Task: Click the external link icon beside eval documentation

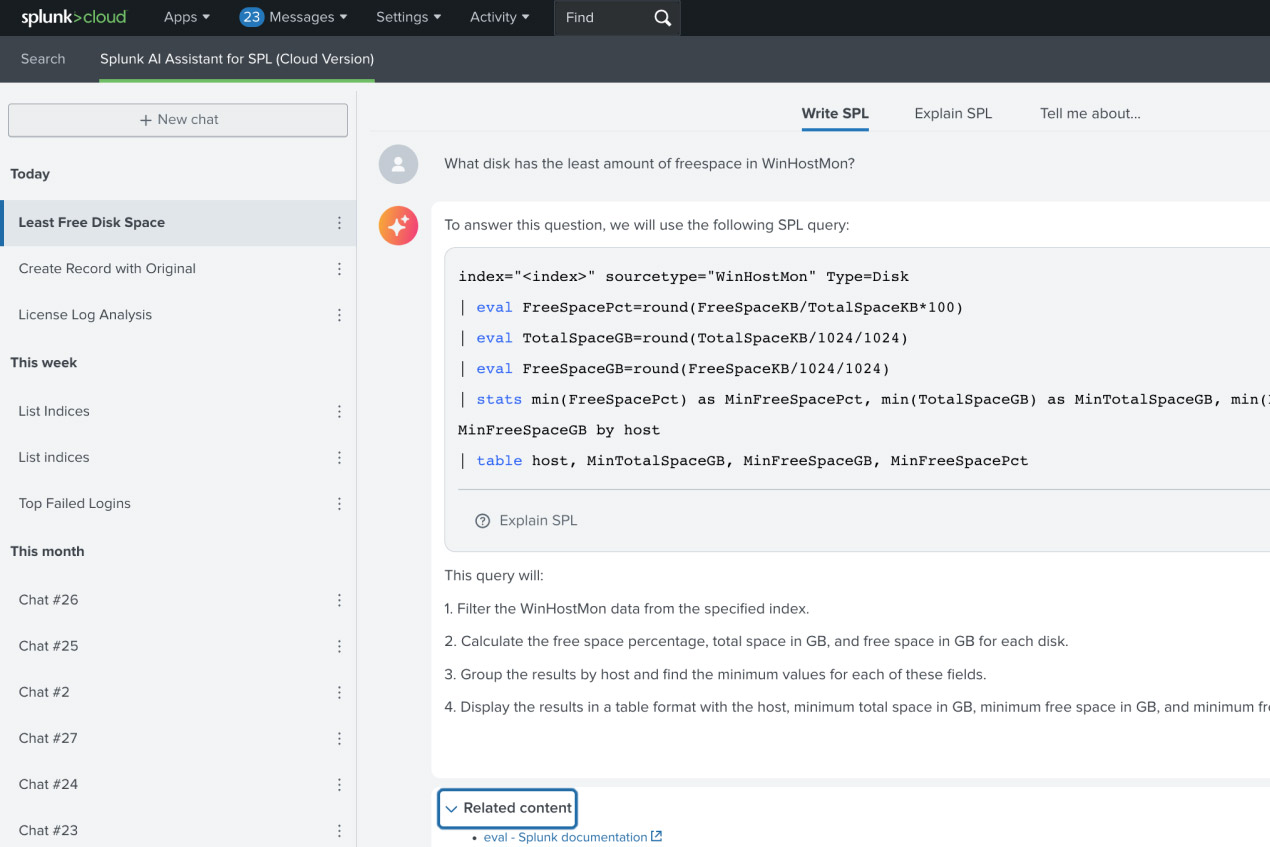Action: tap(656, 836)
